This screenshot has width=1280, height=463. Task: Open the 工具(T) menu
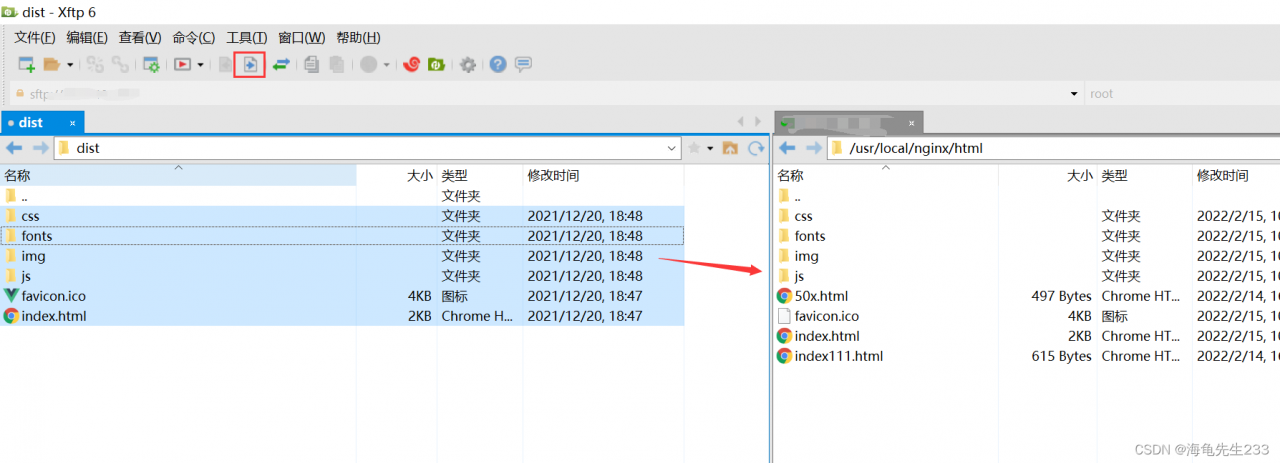[247, 38]
